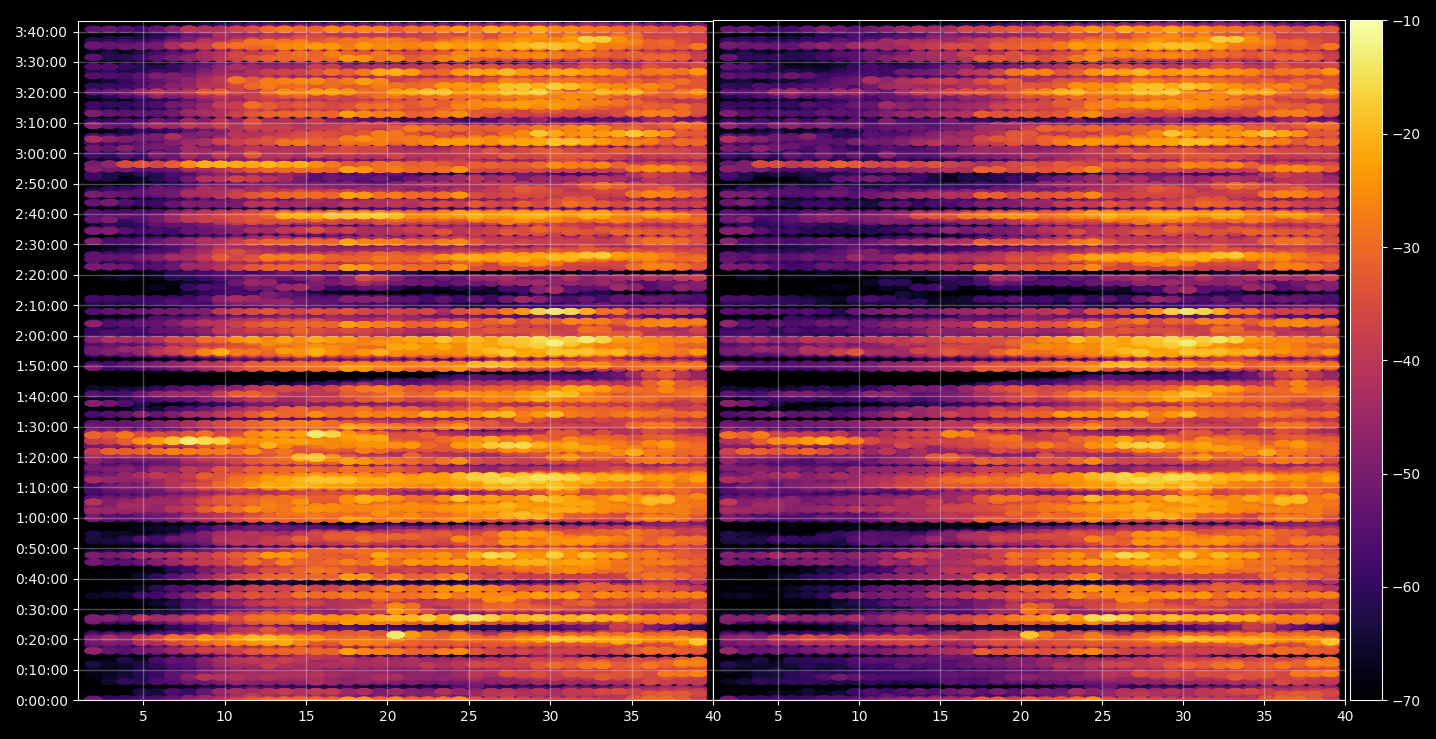
Task: Select x-axis label 20 under right heatmap
Action: [1021, 716]
